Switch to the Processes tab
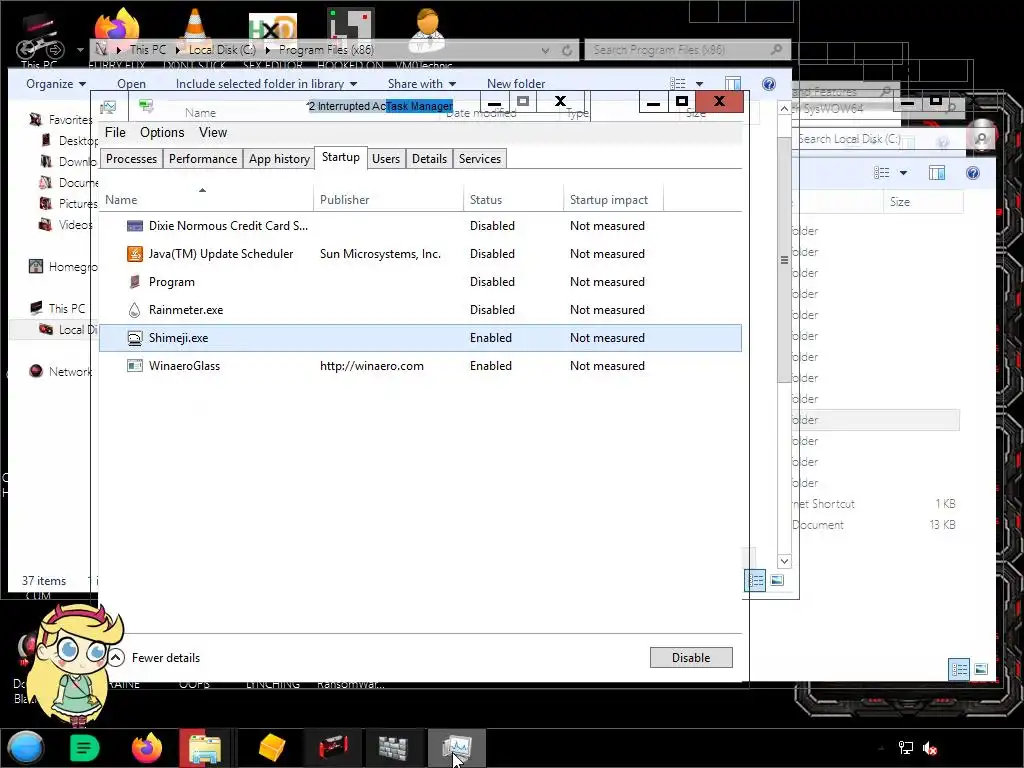Viewport: 1024px width, 768px height. [x=131, y=159]
